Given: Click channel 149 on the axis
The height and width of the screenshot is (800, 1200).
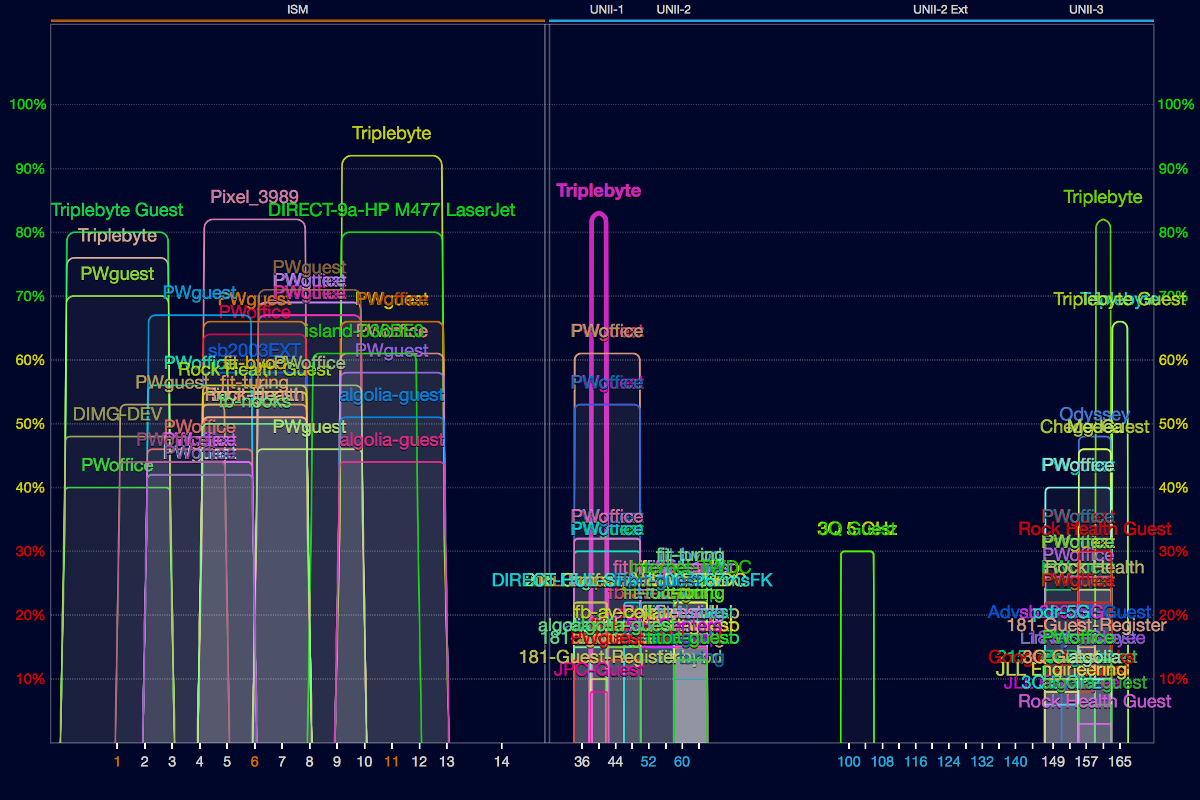Looking at the screenshot, I should pos(1053,762).
